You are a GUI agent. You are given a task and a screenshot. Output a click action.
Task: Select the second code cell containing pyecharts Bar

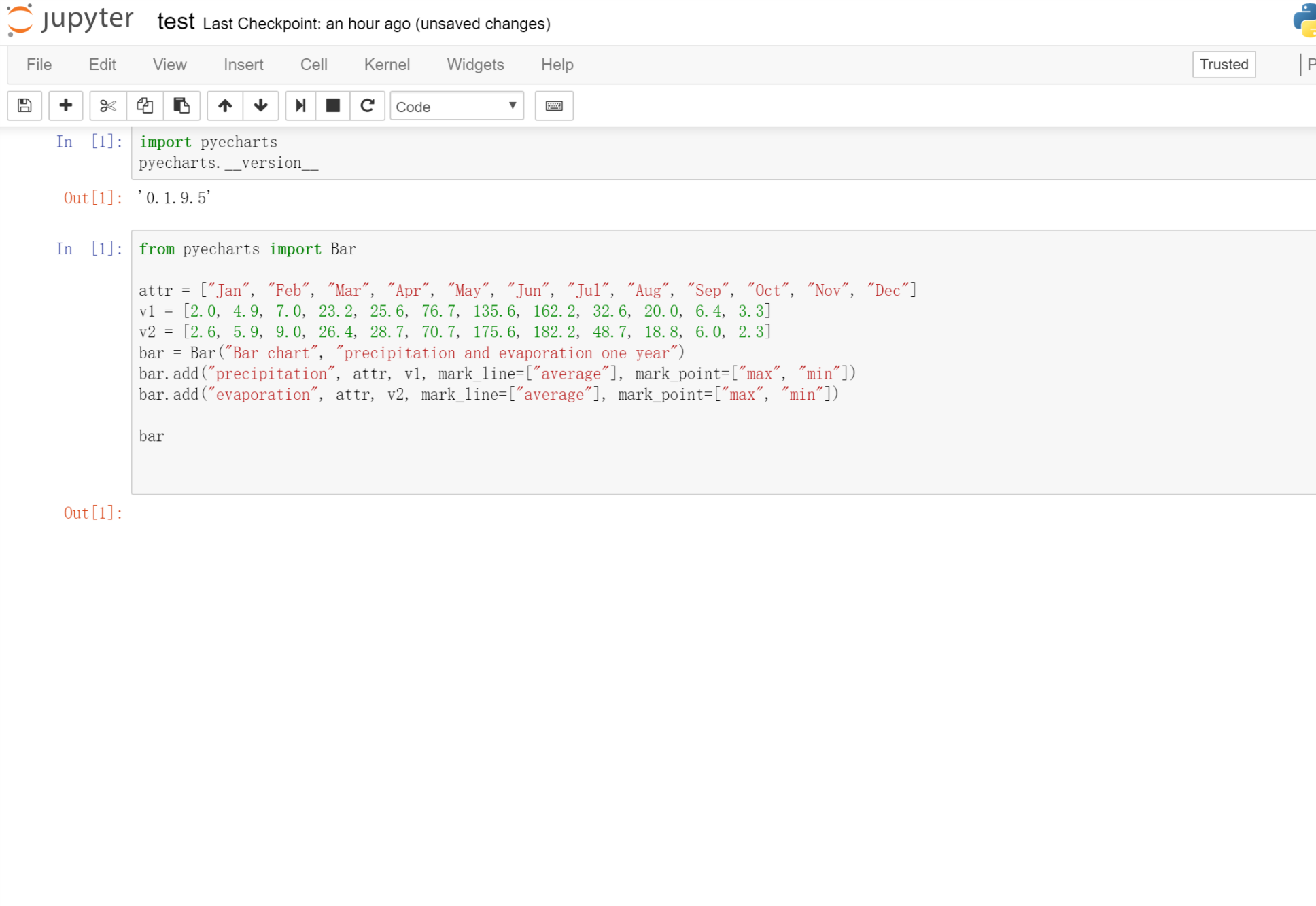476,353
